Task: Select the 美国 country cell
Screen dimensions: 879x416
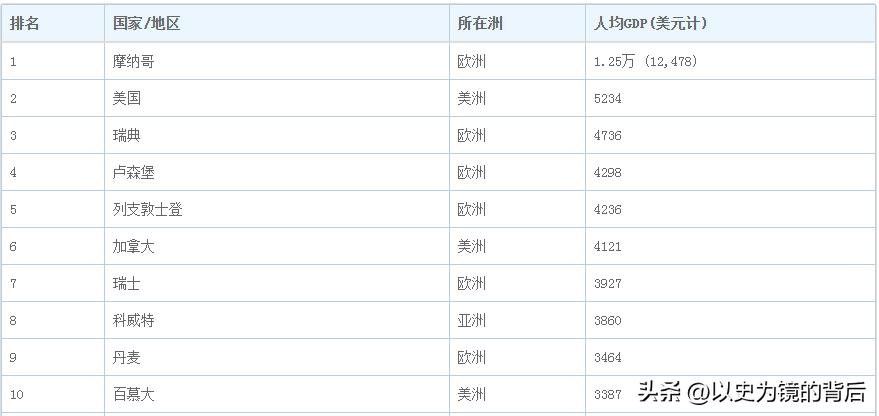Action: tap(127, 98)
